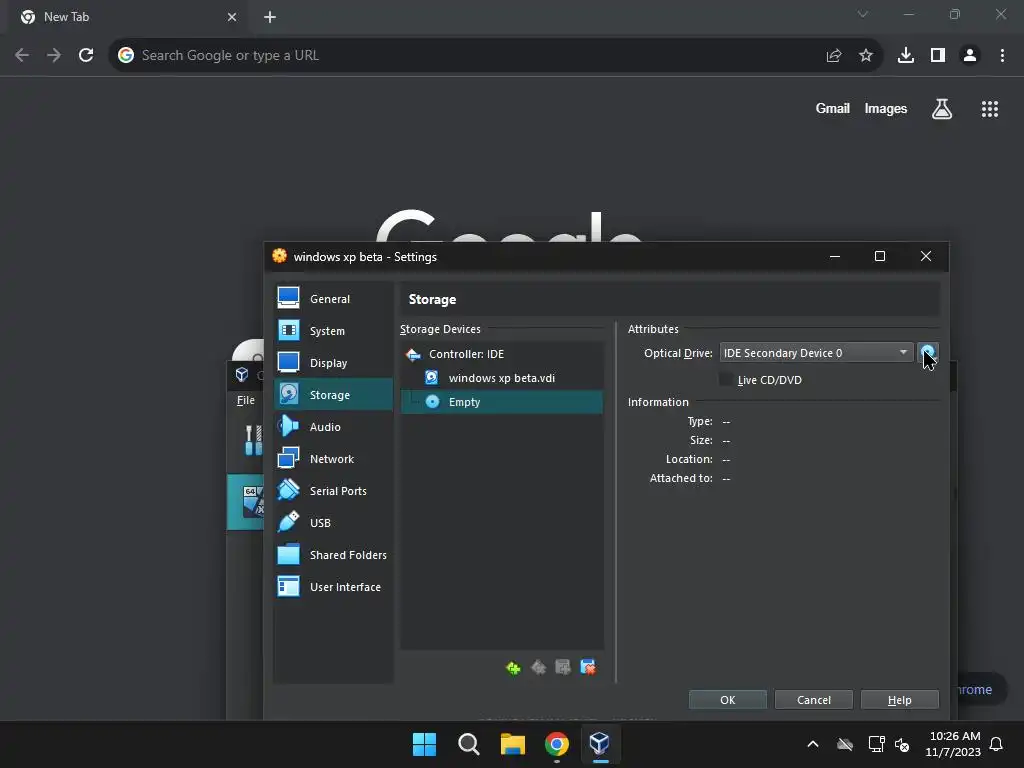1024x768 pixels.
Task: Open User Interface settings category
Action: (x=333, y=586)
